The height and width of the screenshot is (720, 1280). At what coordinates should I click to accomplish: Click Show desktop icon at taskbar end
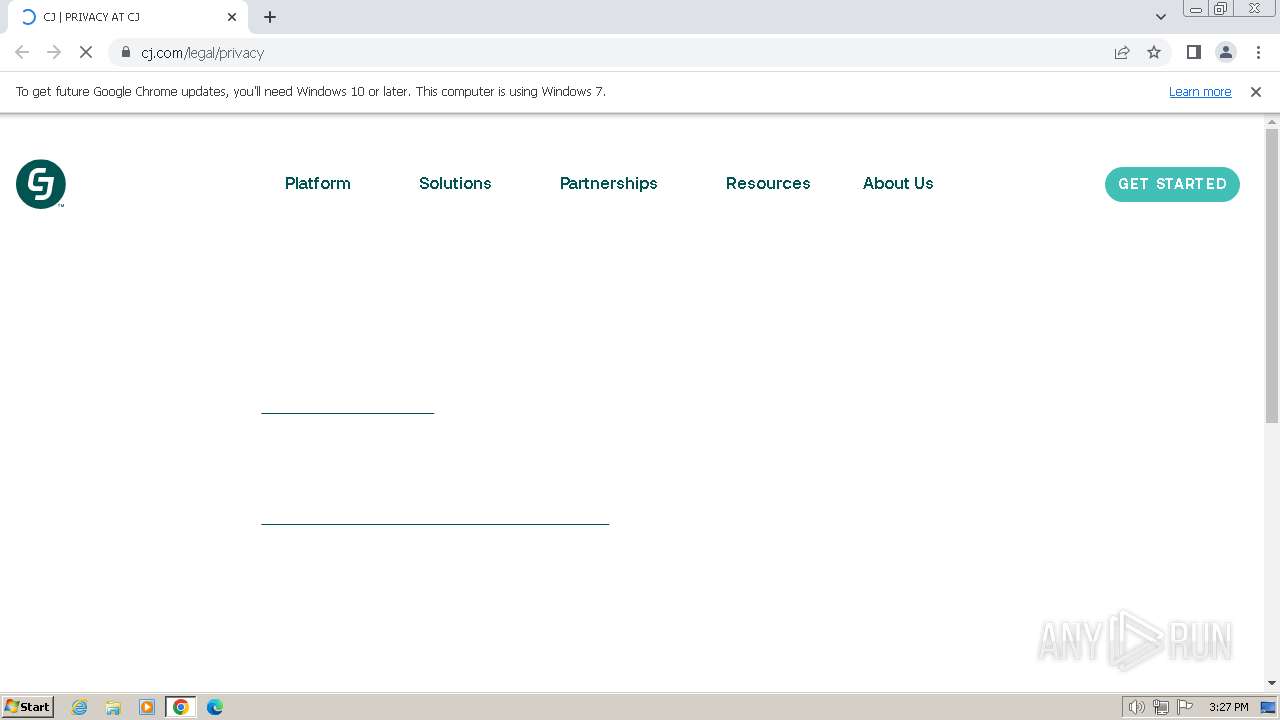click(x=1268, y=707)
